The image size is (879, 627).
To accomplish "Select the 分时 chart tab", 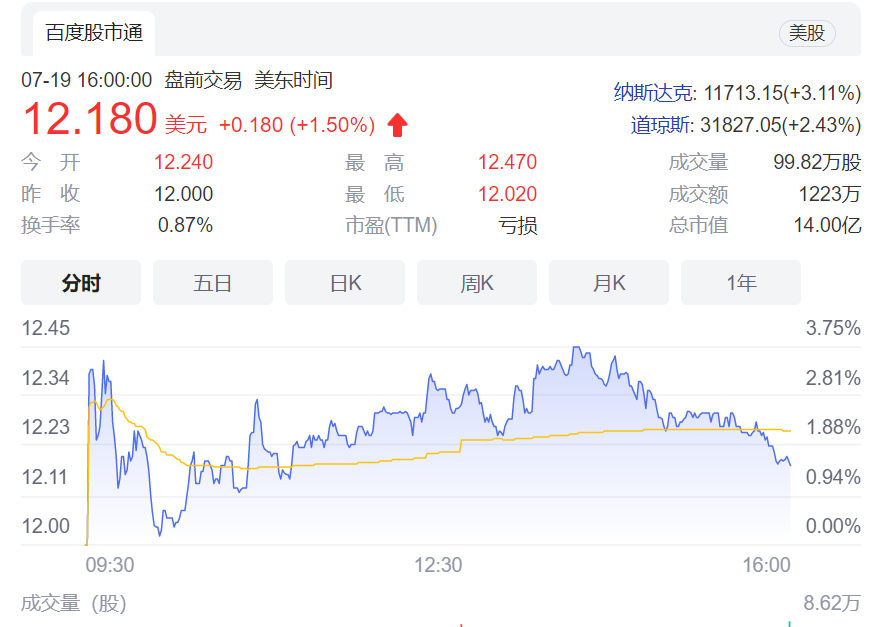I will pos(81,283).
